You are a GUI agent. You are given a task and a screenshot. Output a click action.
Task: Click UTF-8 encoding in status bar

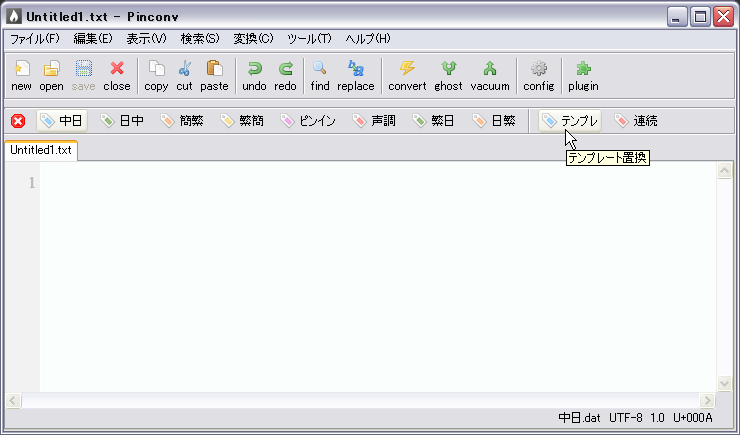coord(625,418)
